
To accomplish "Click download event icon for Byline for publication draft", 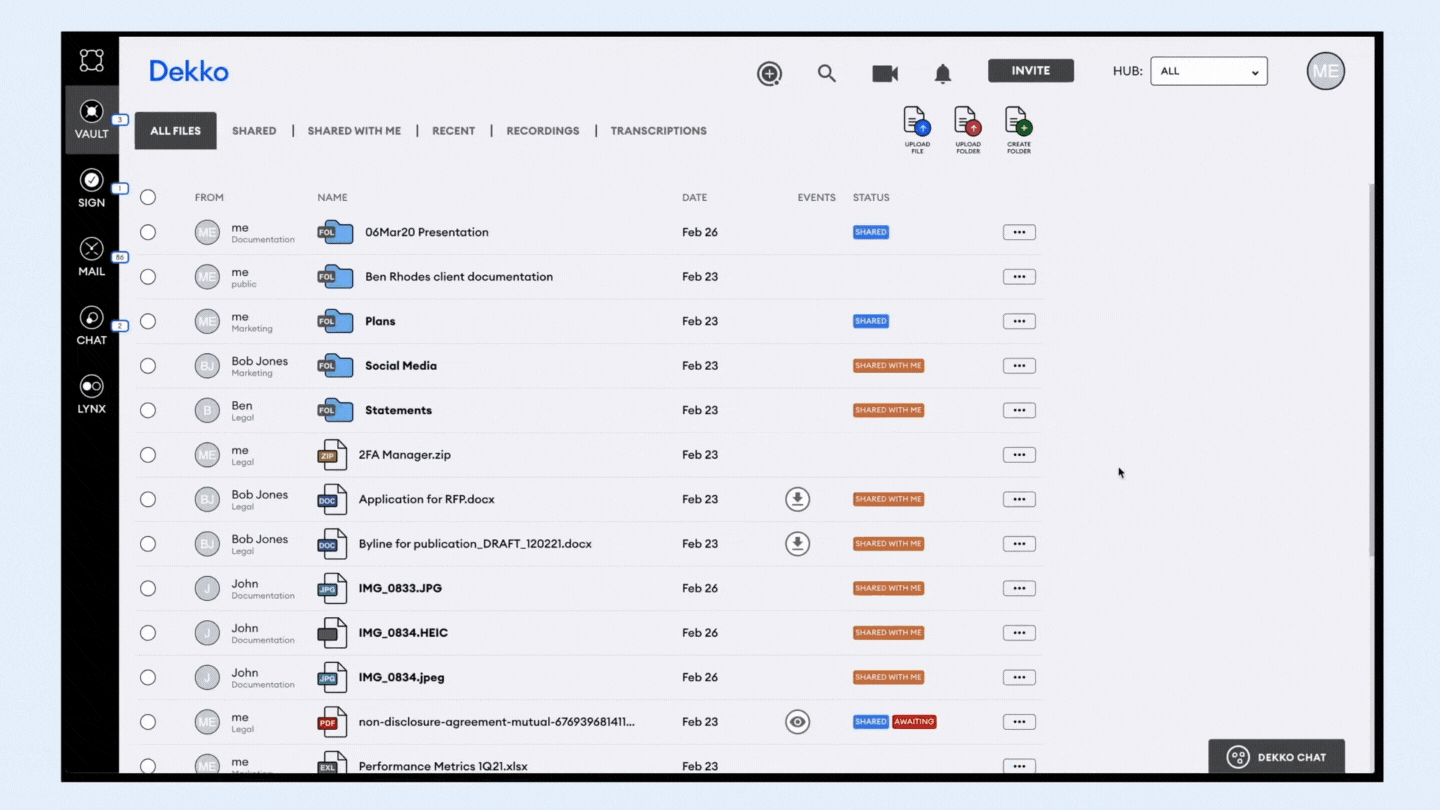I will tap(797, 544).
